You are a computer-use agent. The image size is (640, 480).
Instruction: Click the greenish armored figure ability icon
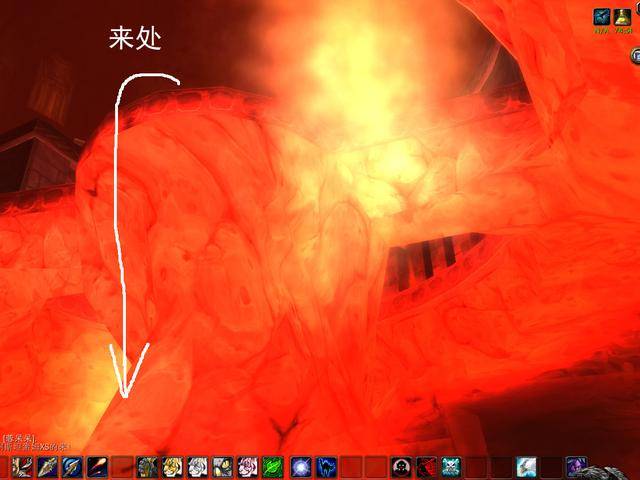click(147, 467)
